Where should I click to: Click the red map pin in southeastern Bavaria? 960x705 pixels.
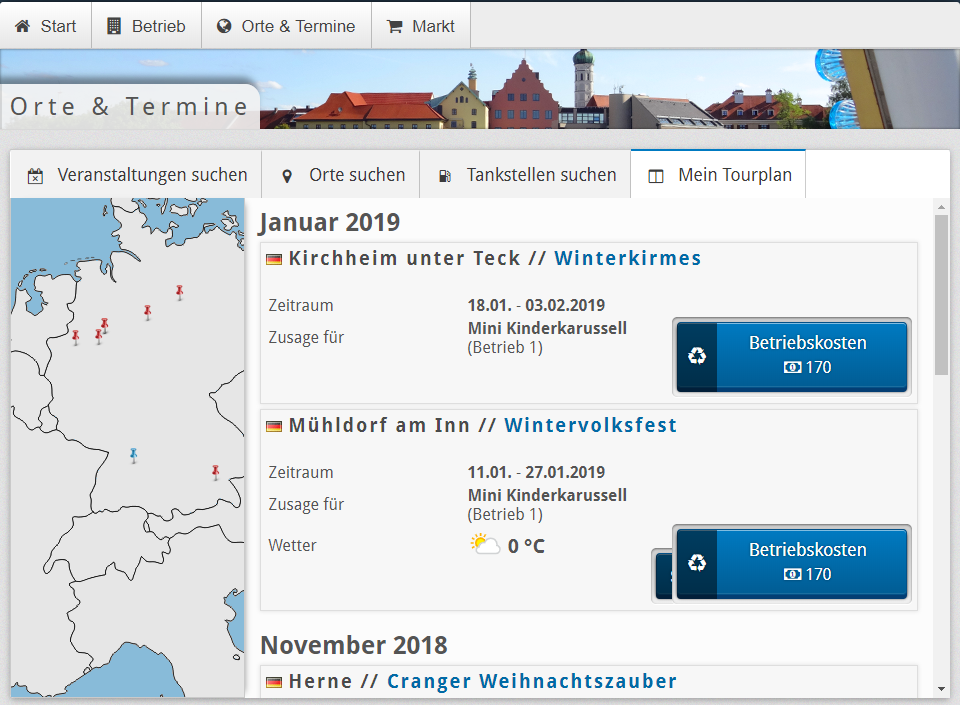215,471
